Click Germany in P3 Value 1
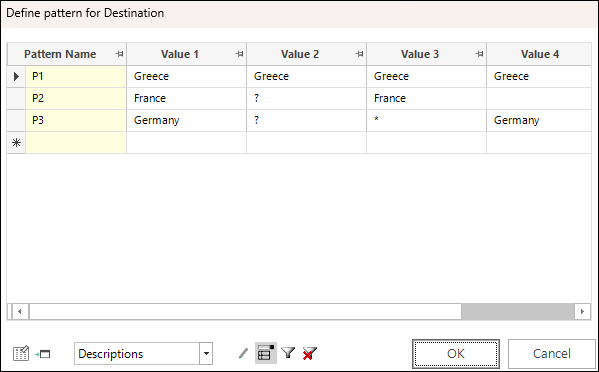This screenshot has width=599, height=372. point(187,121)
